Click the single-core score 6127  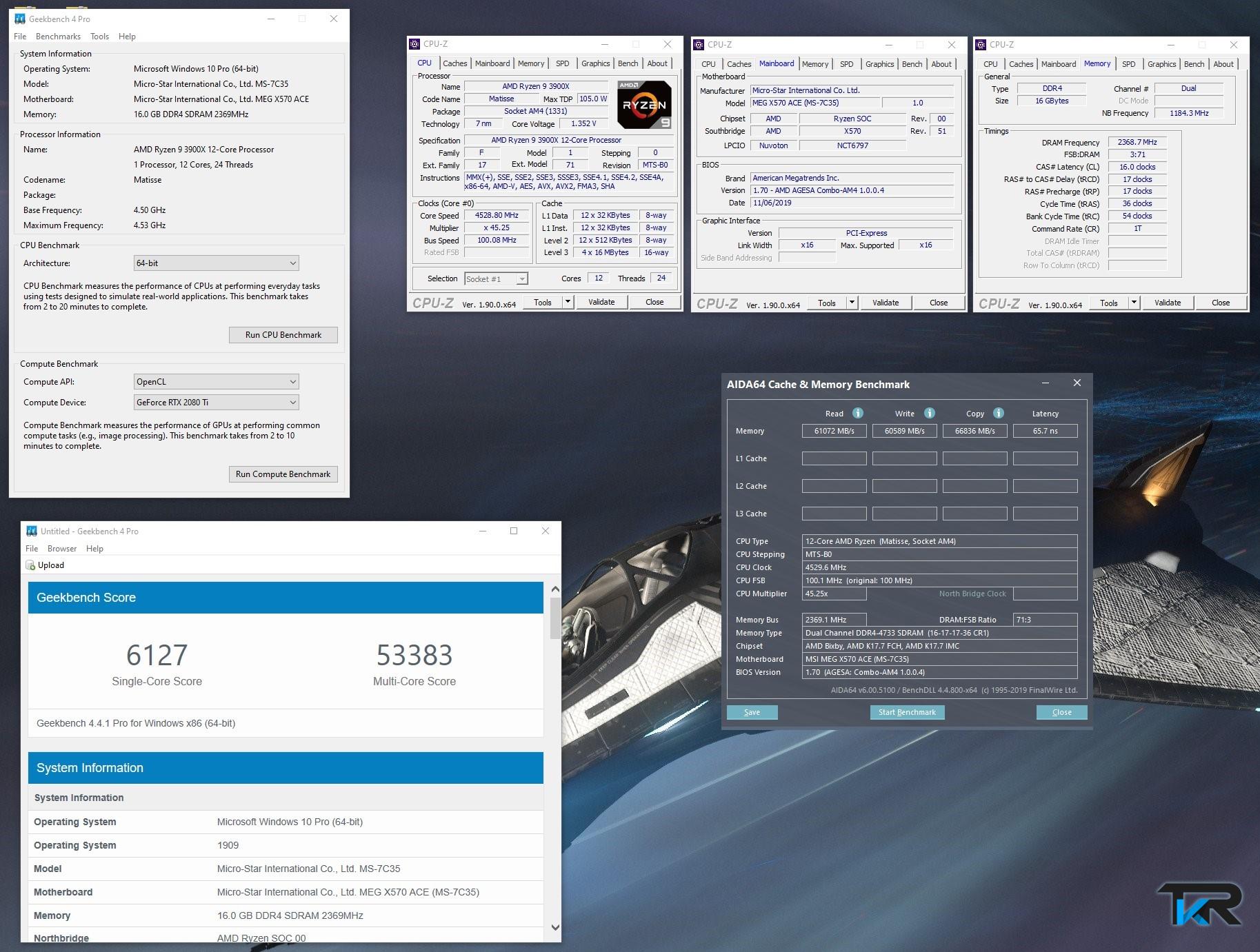coord(157,655)
